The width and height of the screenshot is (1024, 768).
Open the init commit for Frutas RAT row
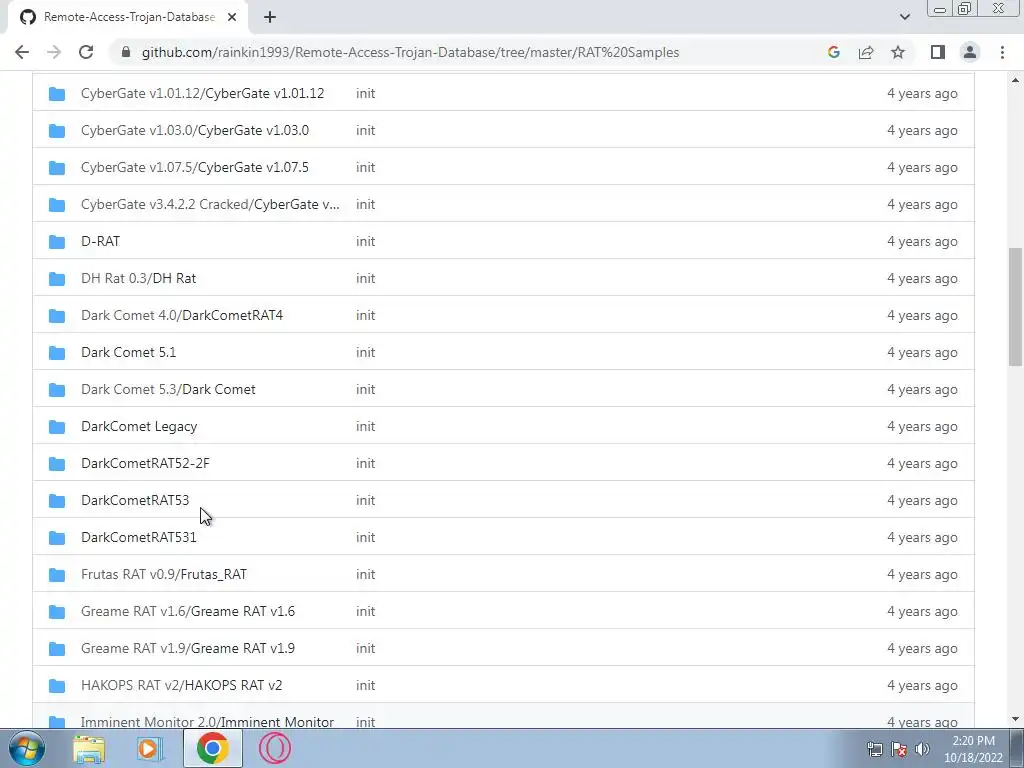coord(365,575)
